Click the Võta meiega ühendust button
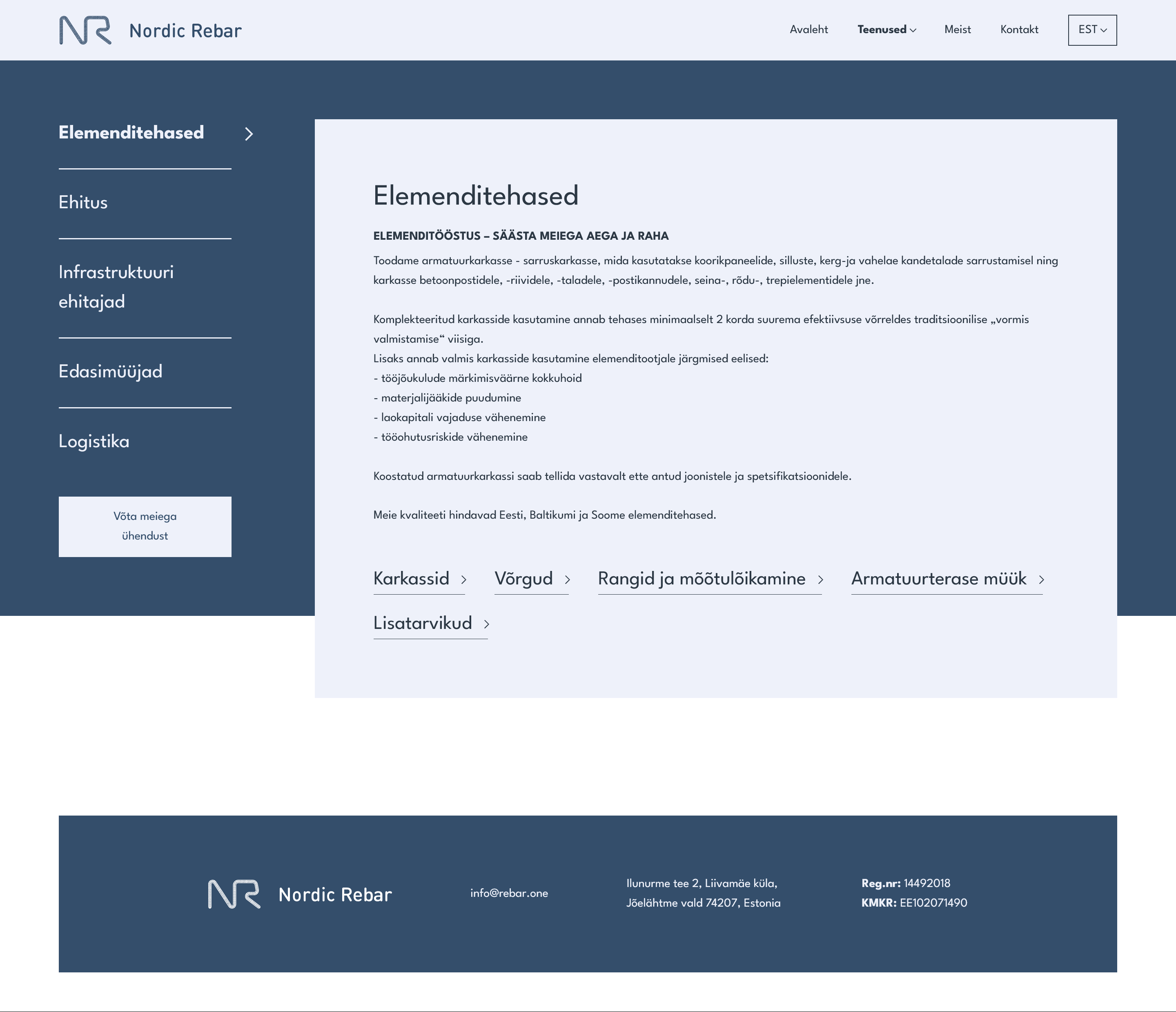1176x1012 pixels. point(145,527)
